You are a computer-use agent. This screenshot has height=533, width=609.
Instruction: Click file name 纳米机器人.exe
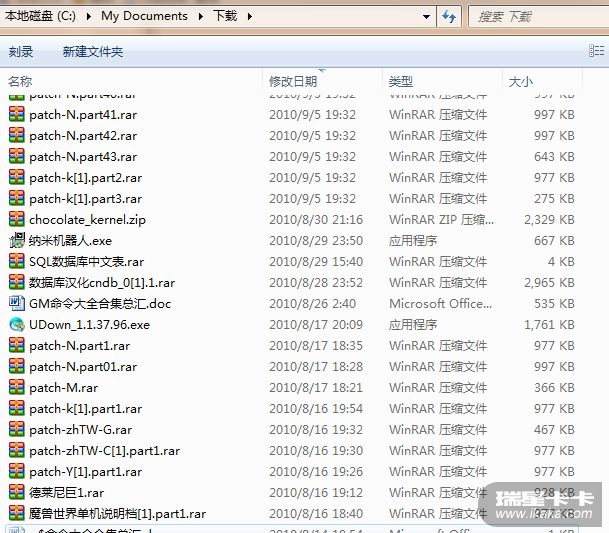point(70,241)
